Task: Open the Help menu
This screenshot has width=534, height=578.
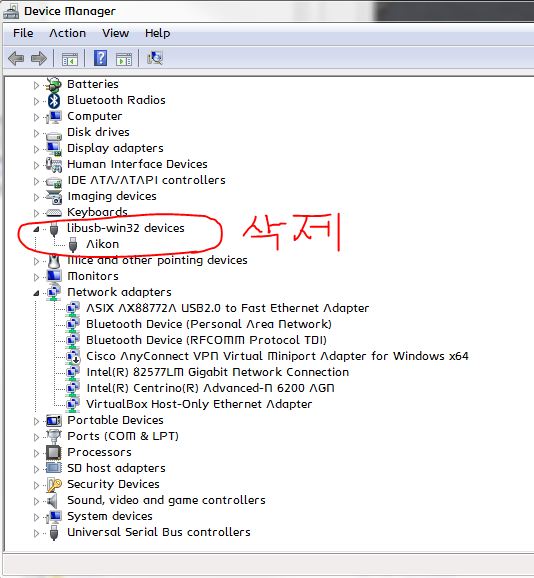Action: click(x=157, y=33)
